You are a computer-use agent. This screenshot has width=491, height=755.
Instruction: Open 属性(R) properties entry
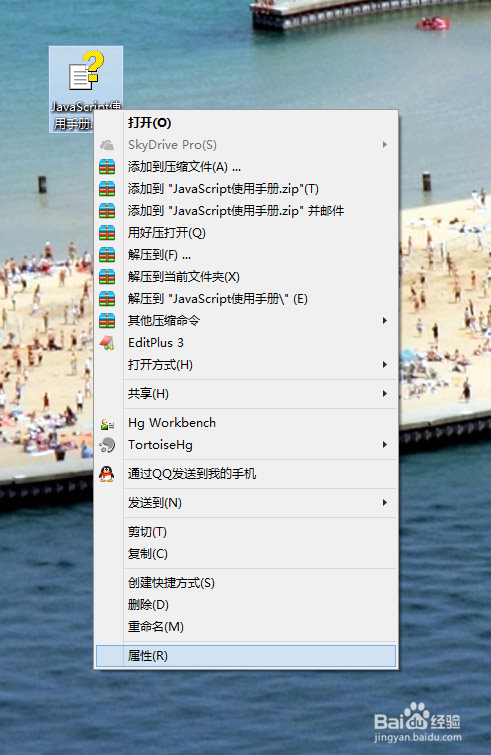click(246, 656)
